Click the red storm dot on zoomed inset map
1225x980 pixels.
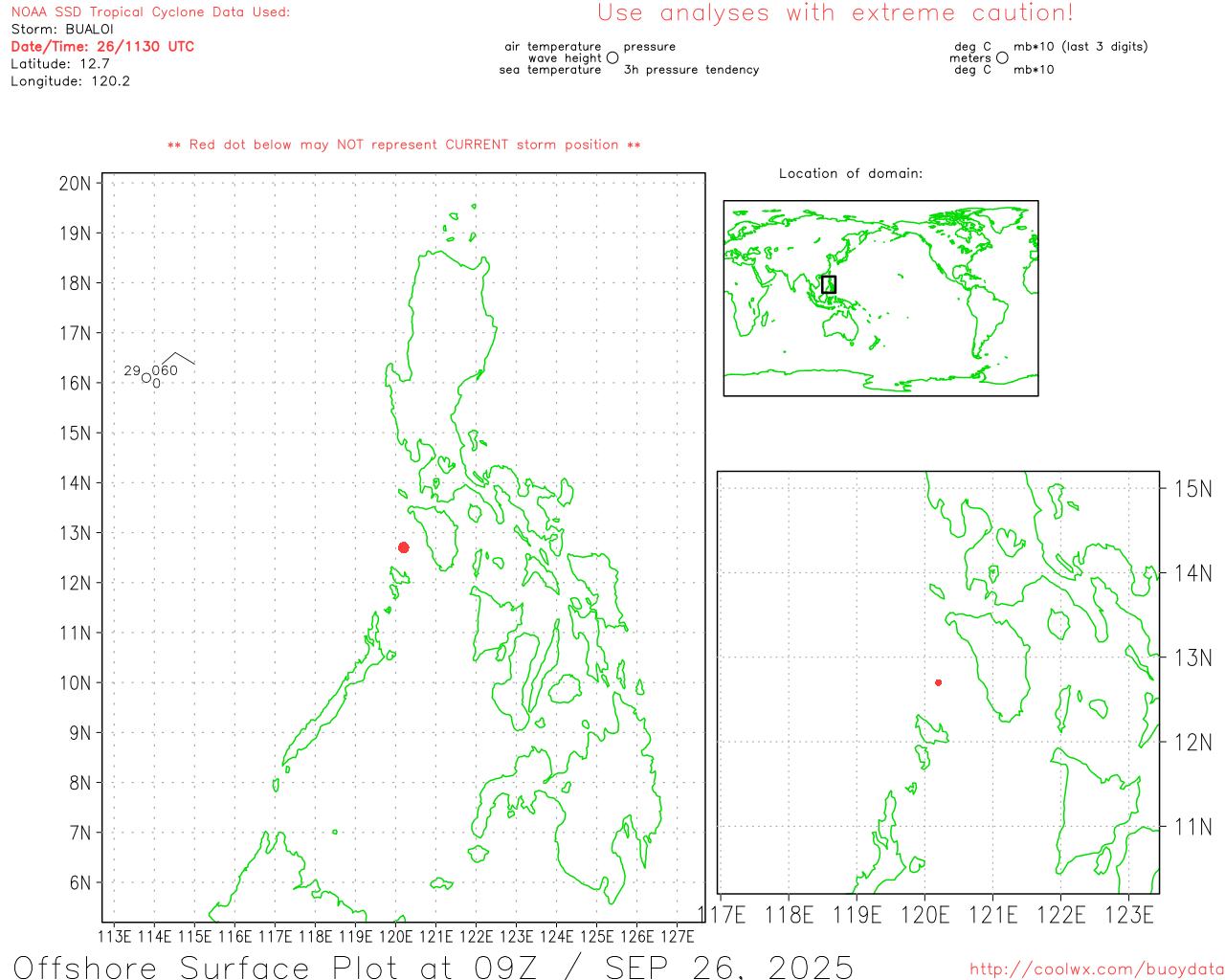(x=938, y=682)
